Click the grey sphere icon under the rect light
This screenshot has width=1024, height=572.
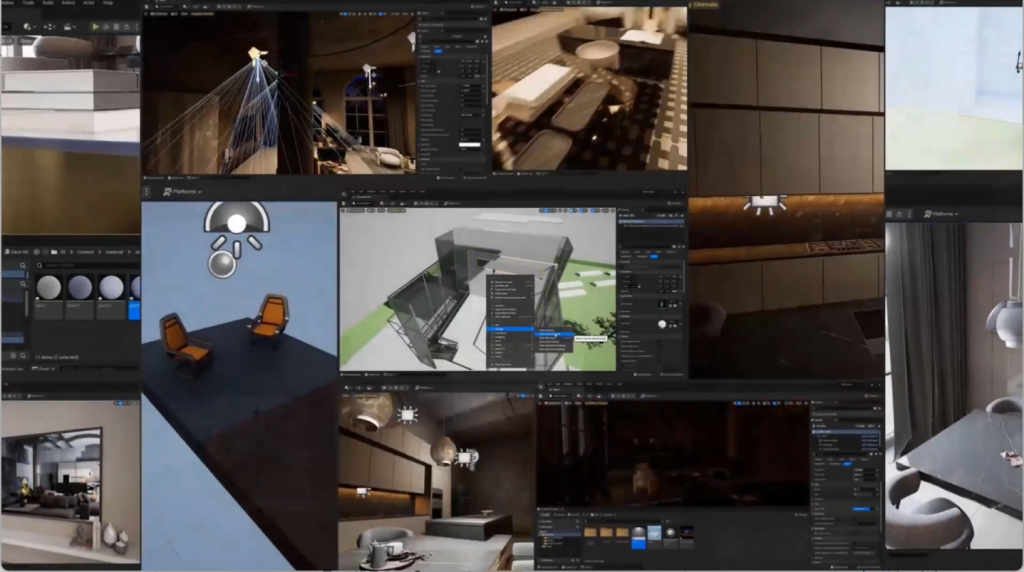pos(221,264)
